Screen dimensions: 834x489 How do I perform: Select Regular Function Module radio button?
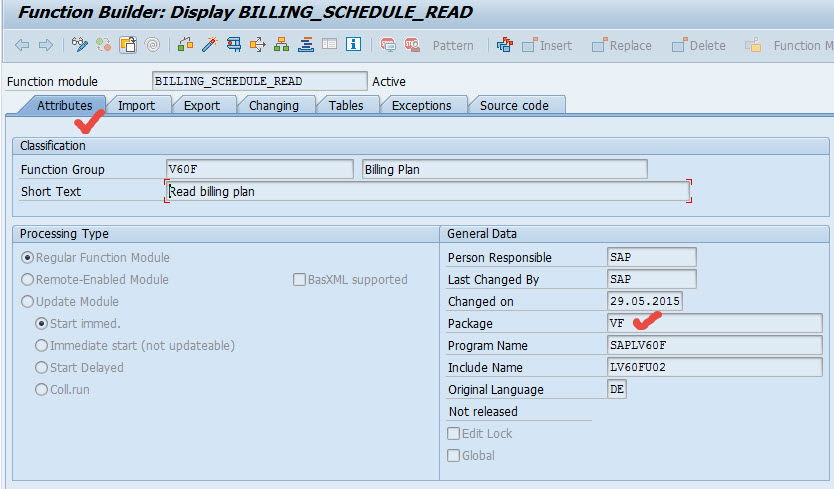click(27, 258)
